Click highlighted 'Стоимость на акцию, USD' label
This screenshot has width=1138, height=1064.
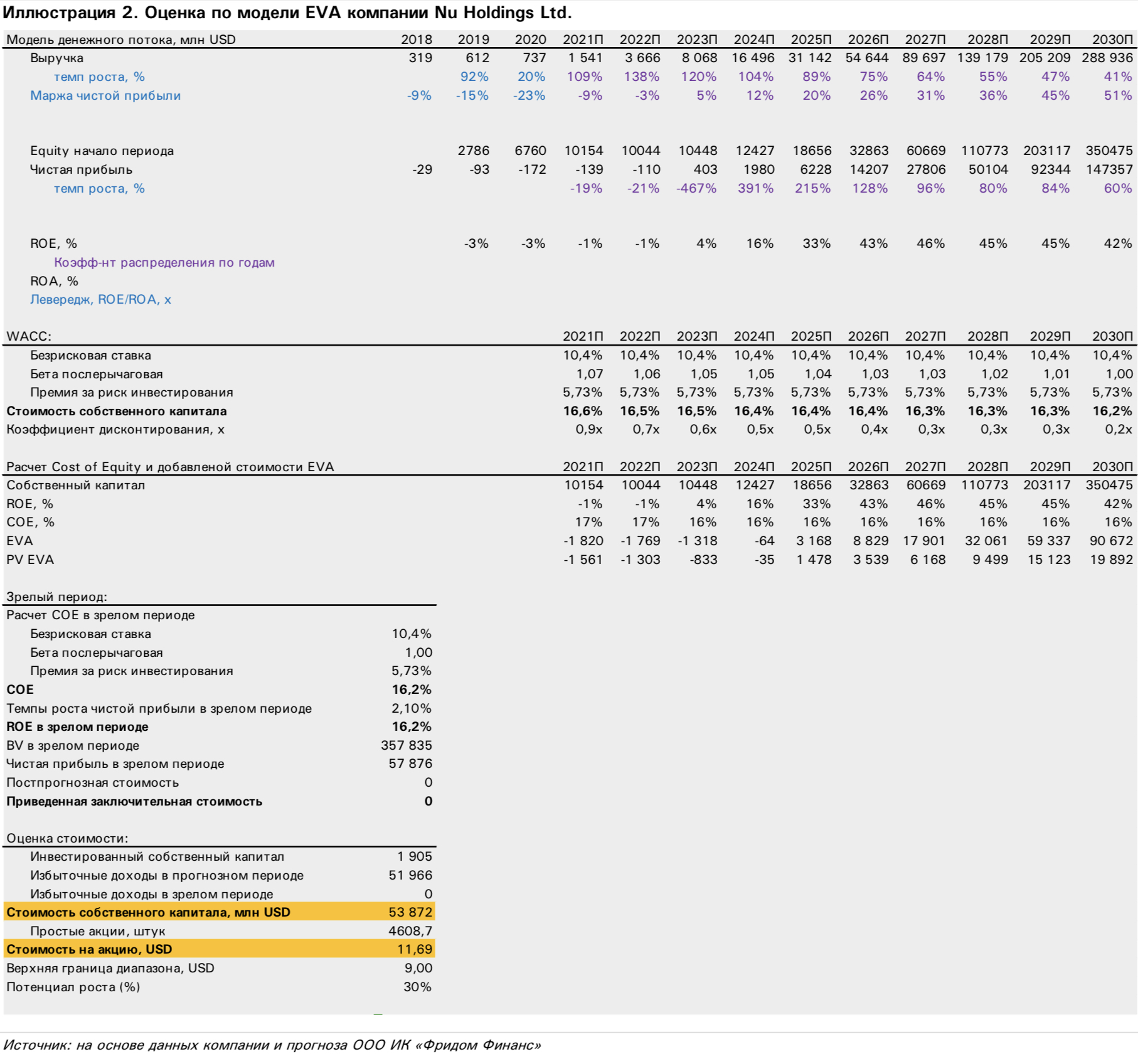coord(89,949)
